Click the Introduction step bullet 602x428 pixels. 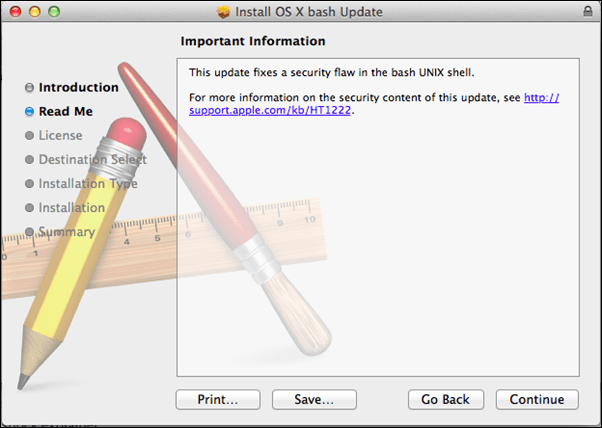click(30, 88)
